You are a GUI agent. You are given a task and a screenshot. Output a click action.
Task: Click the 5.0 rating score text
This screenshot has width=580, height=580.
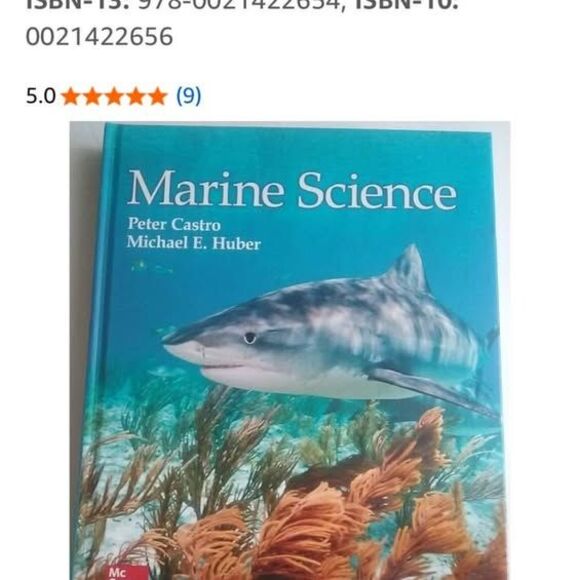[x=41, y=96]
